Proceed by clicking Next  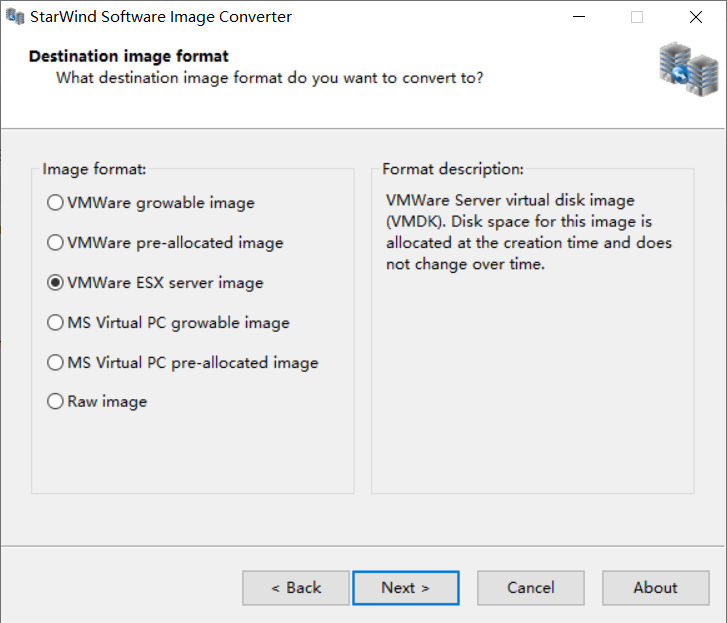click(x=405, y=588)
